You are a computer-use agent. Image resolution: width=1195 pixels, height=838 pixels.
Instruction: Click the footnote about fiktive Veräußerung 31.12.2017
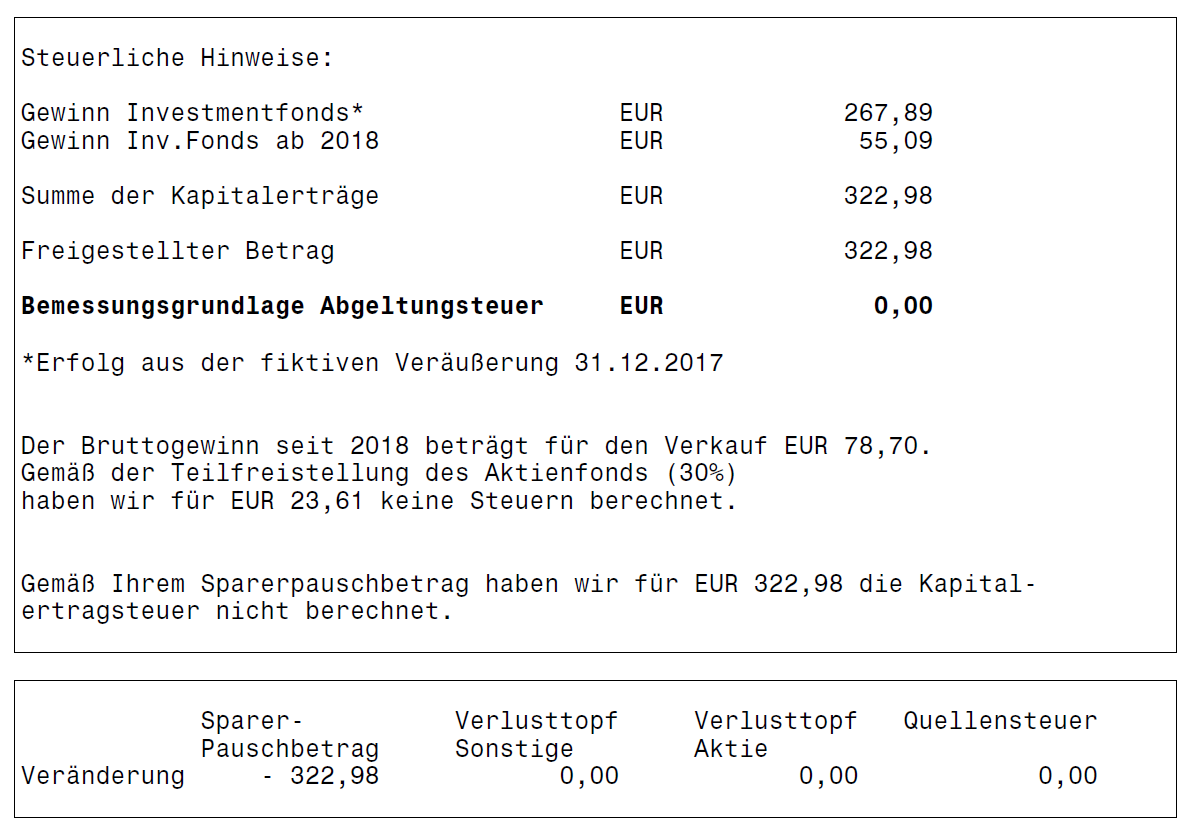tap(372, 362)
